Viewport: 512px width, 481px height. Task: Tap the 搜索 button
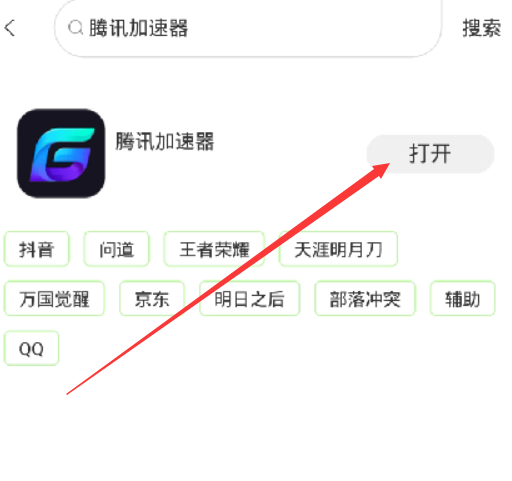click(x=481, y=28)
